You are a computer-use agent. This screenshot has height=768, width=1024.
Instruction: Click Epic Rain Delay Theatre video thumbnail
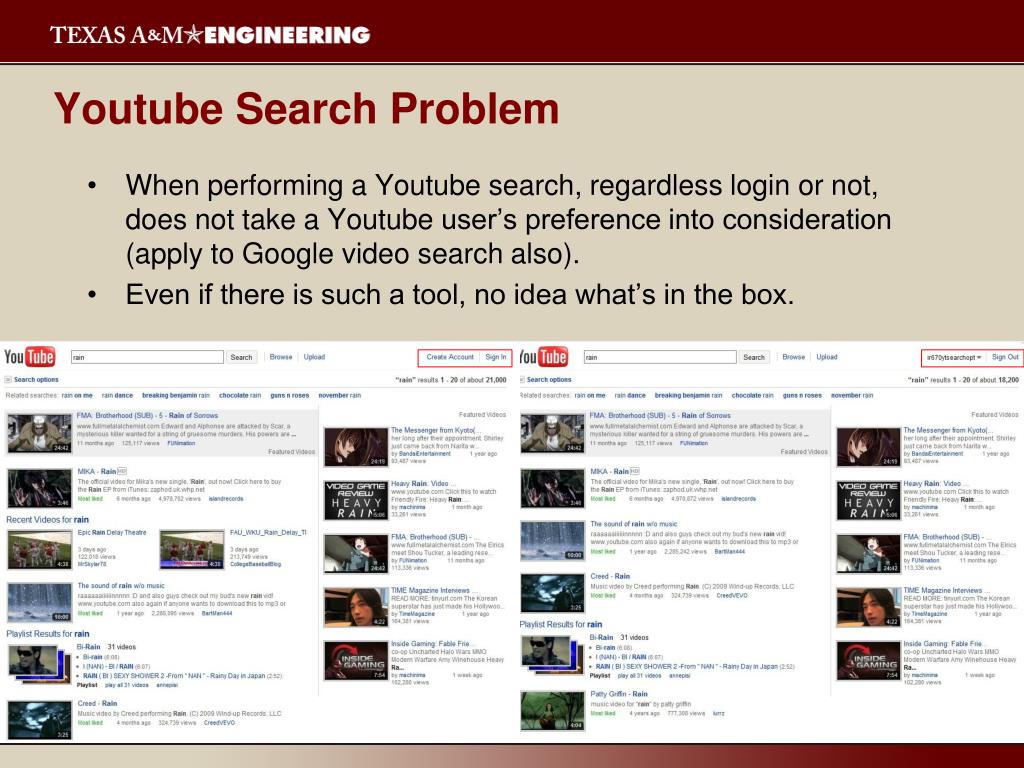pyautogui.click(x=39, y=549)
